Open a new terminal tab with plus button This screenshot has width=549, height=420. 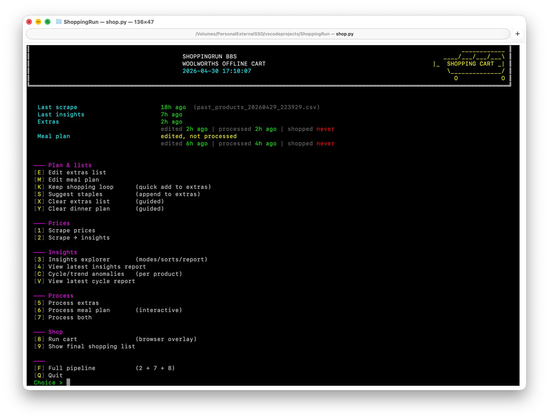pyautogui.click(x=517, y=34)
